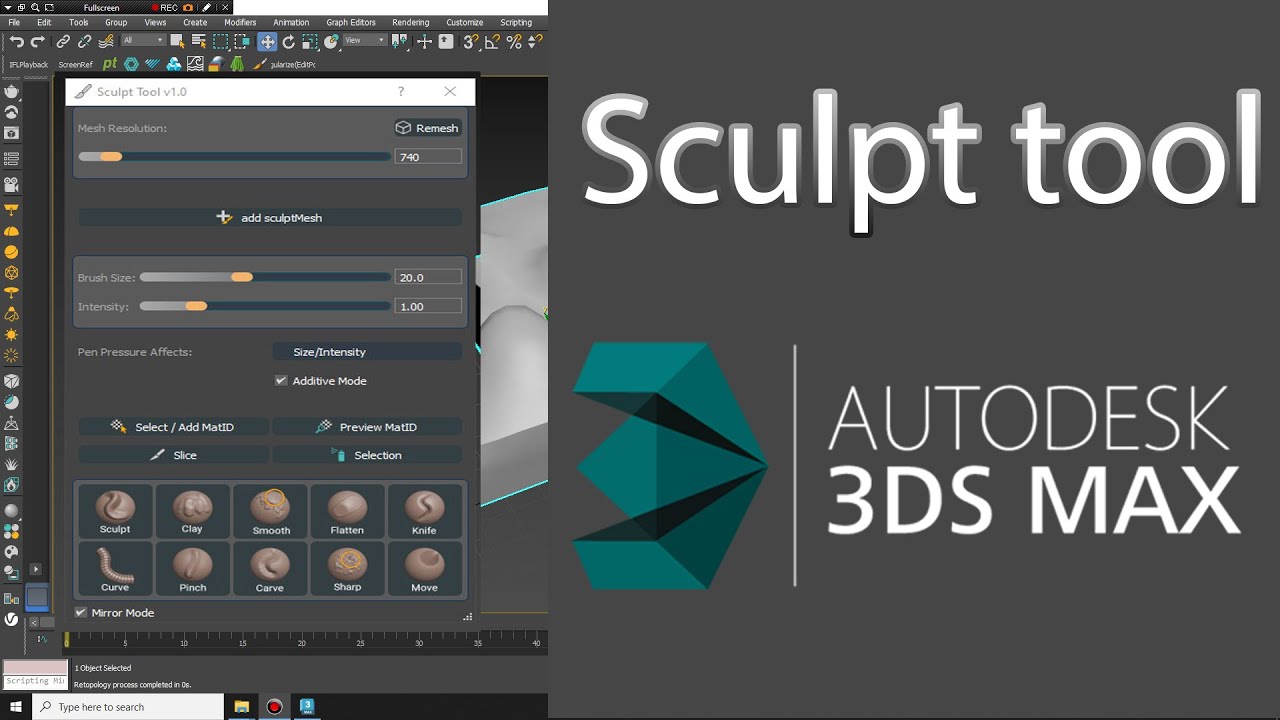Viewport: 1280px width, 720px height.
Task: Select the Smooth brush
Action: (x=270, y=512)
